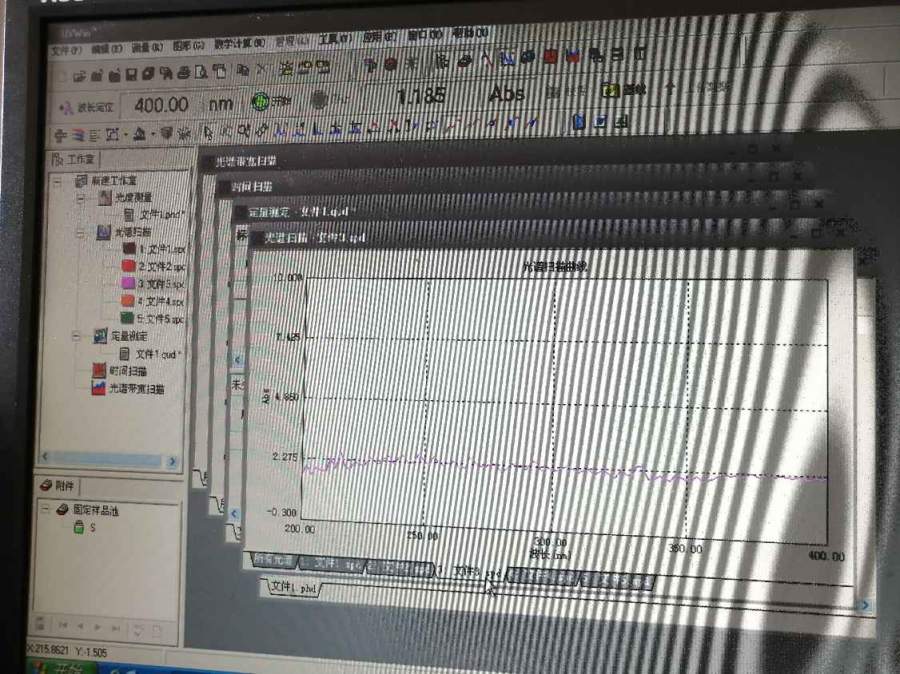Image resolution: width=900 pixels, height=674 pixels.
Task: Click the 时间扫描 time scan icon in tree
Action: point(99,371)
